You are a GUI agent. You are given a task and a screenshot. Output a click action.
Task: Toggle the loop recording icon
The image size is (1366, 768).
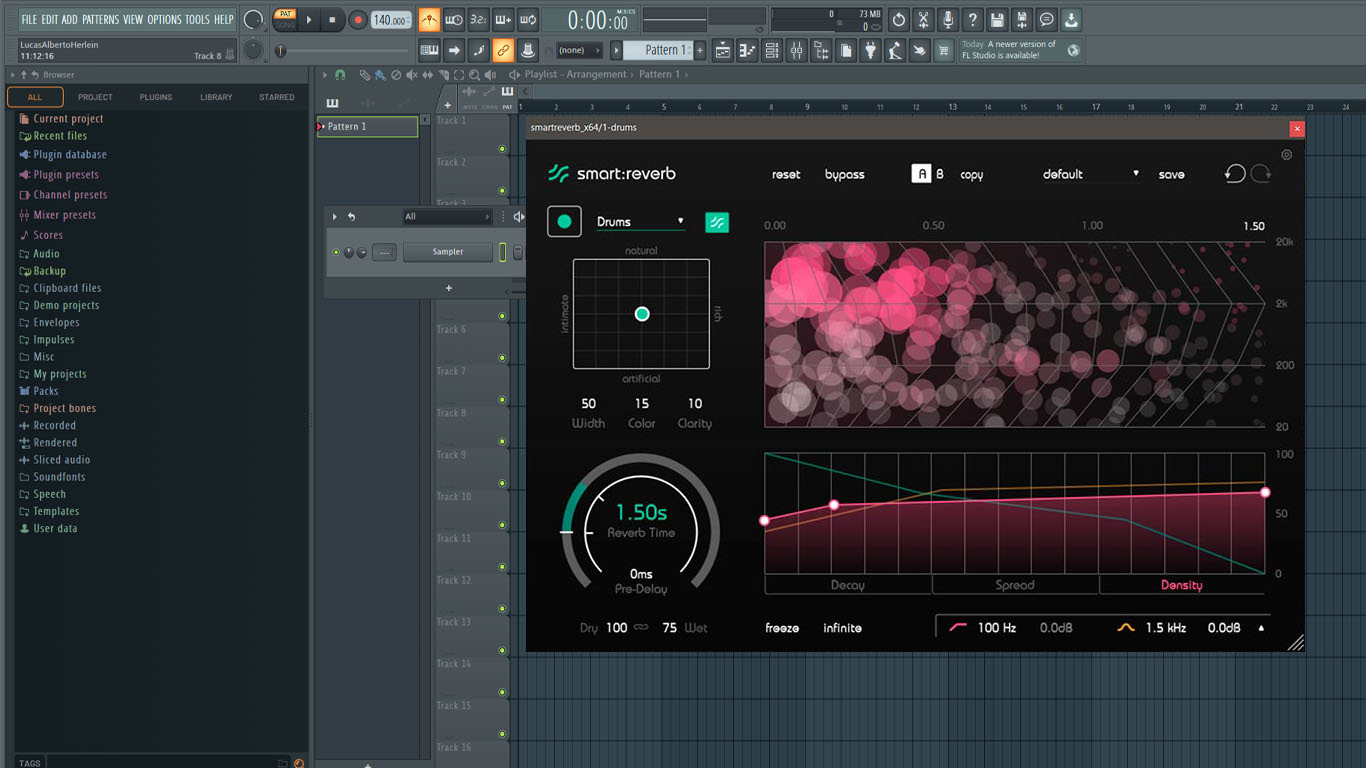[x=528, y=20]
